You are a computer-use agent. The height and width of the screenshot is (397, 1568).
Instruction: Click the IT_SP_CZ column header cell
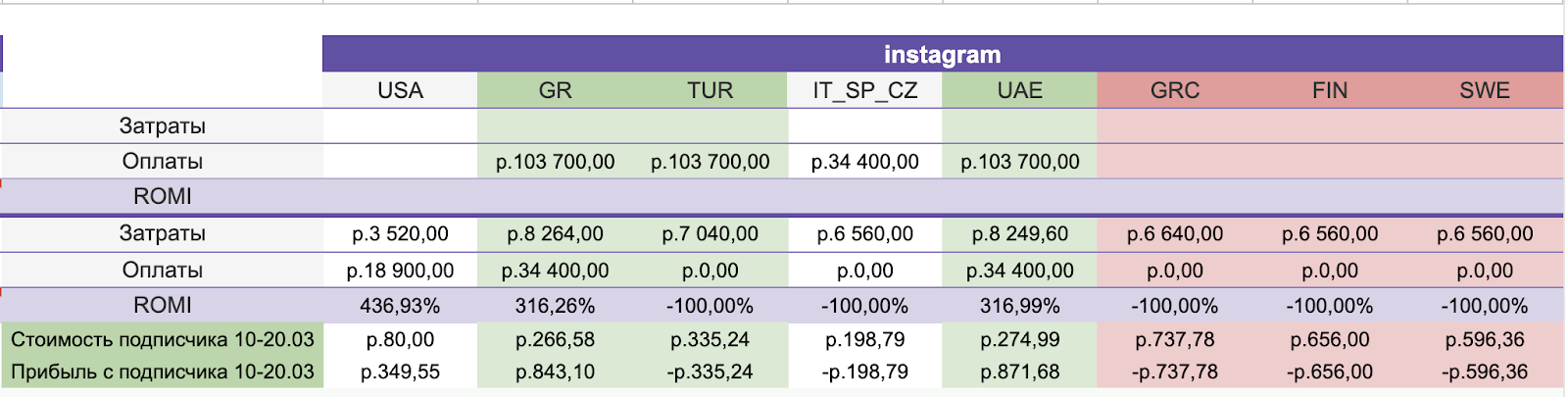click(864, 90)
